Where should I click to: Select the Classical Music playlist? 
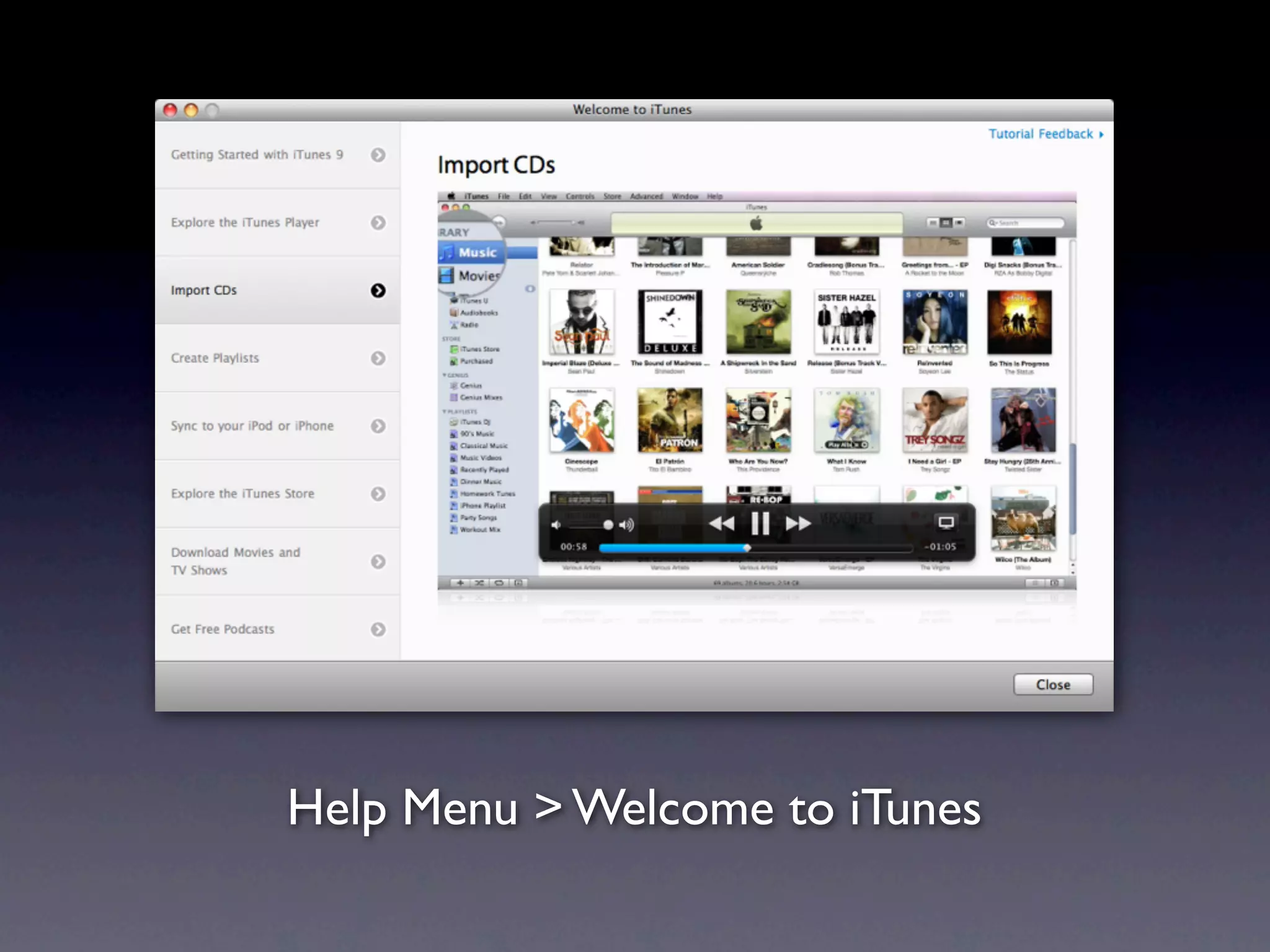click(479, 446)
